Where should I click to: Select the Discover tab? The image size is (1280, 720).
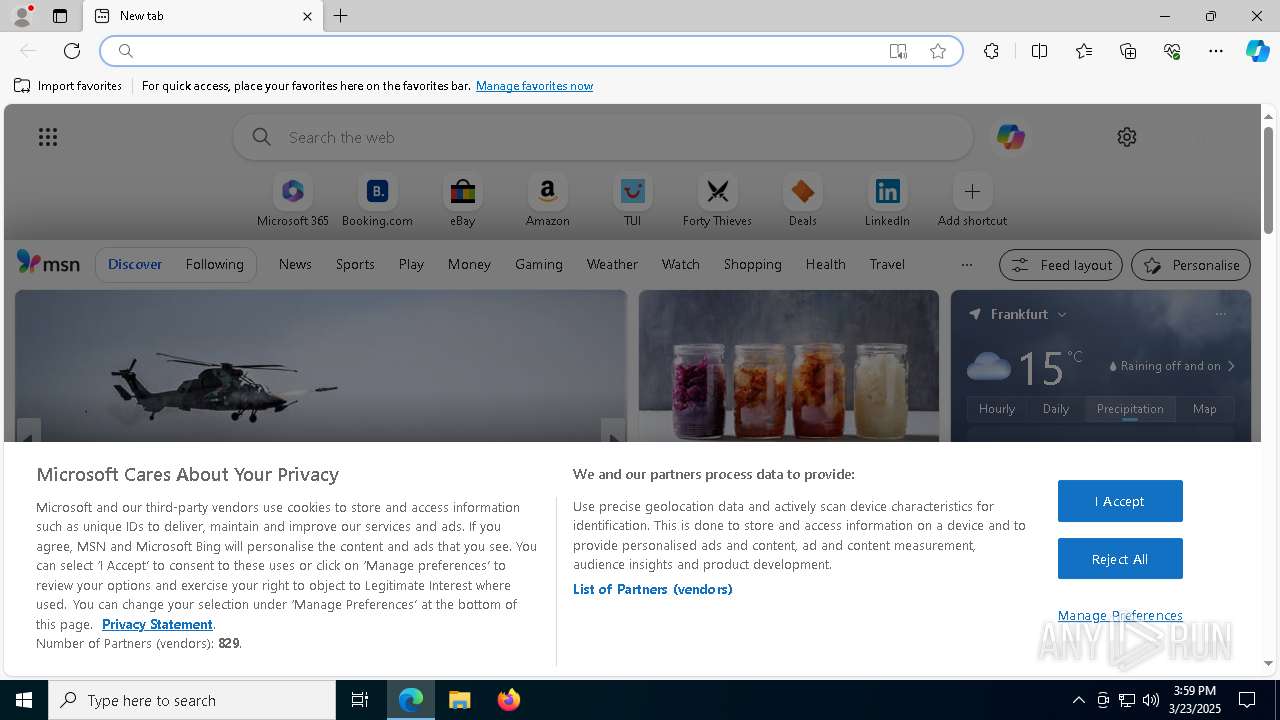(135, 264)
